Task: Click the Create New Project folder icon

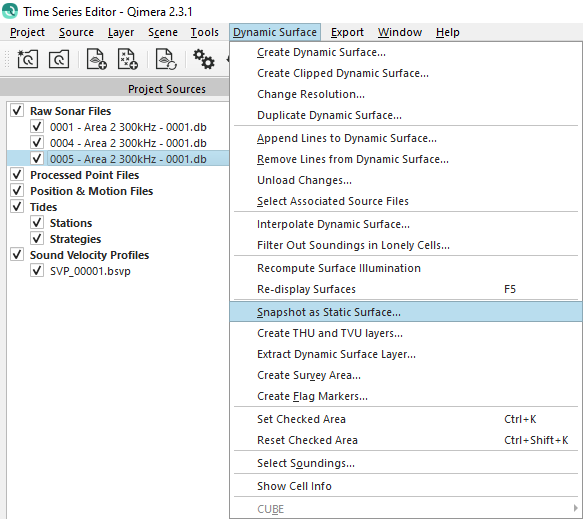Action: 27,59
